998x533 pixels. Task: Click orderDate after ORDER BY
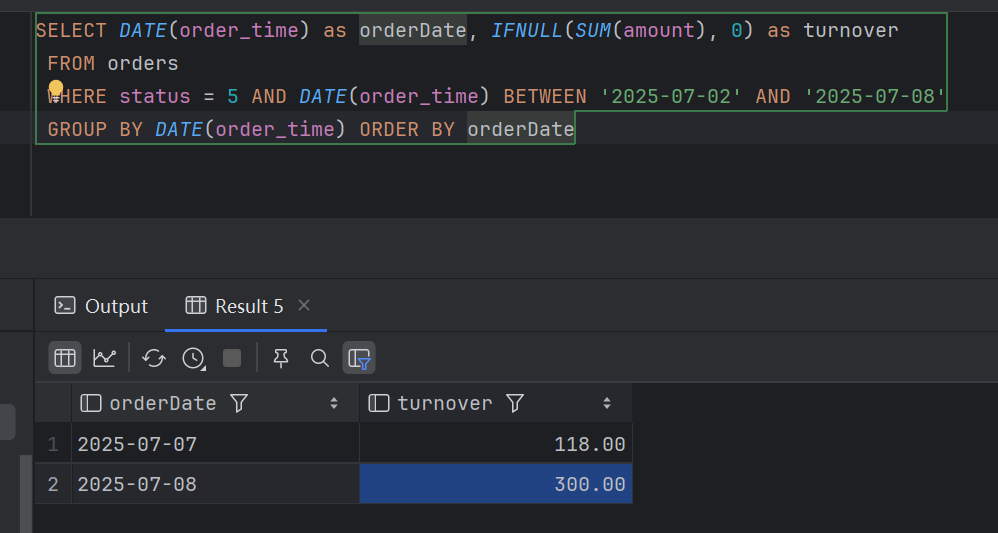[521, 130]
